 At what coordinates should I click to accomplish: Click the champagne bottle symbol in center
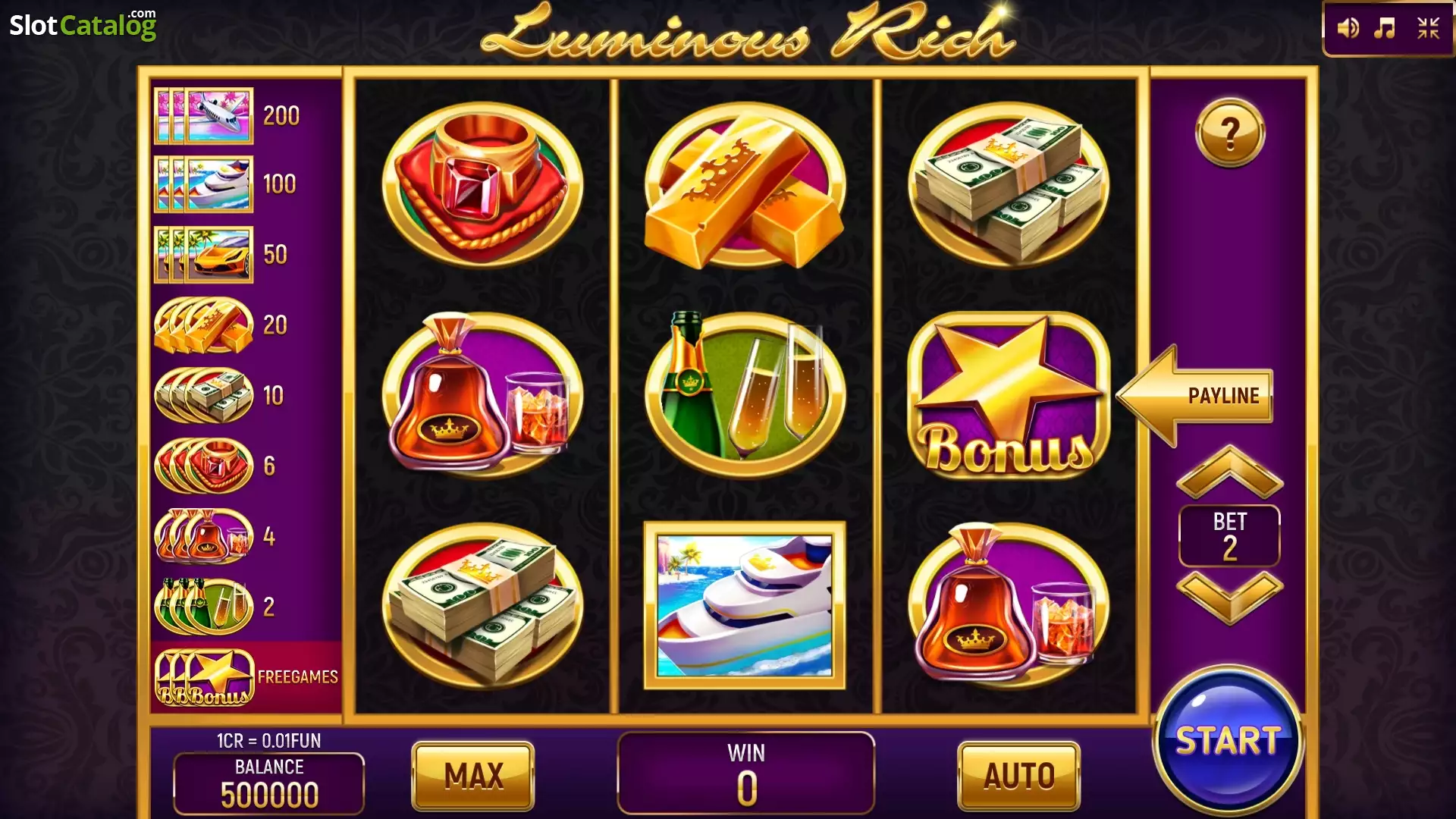[x=745, y=393]
